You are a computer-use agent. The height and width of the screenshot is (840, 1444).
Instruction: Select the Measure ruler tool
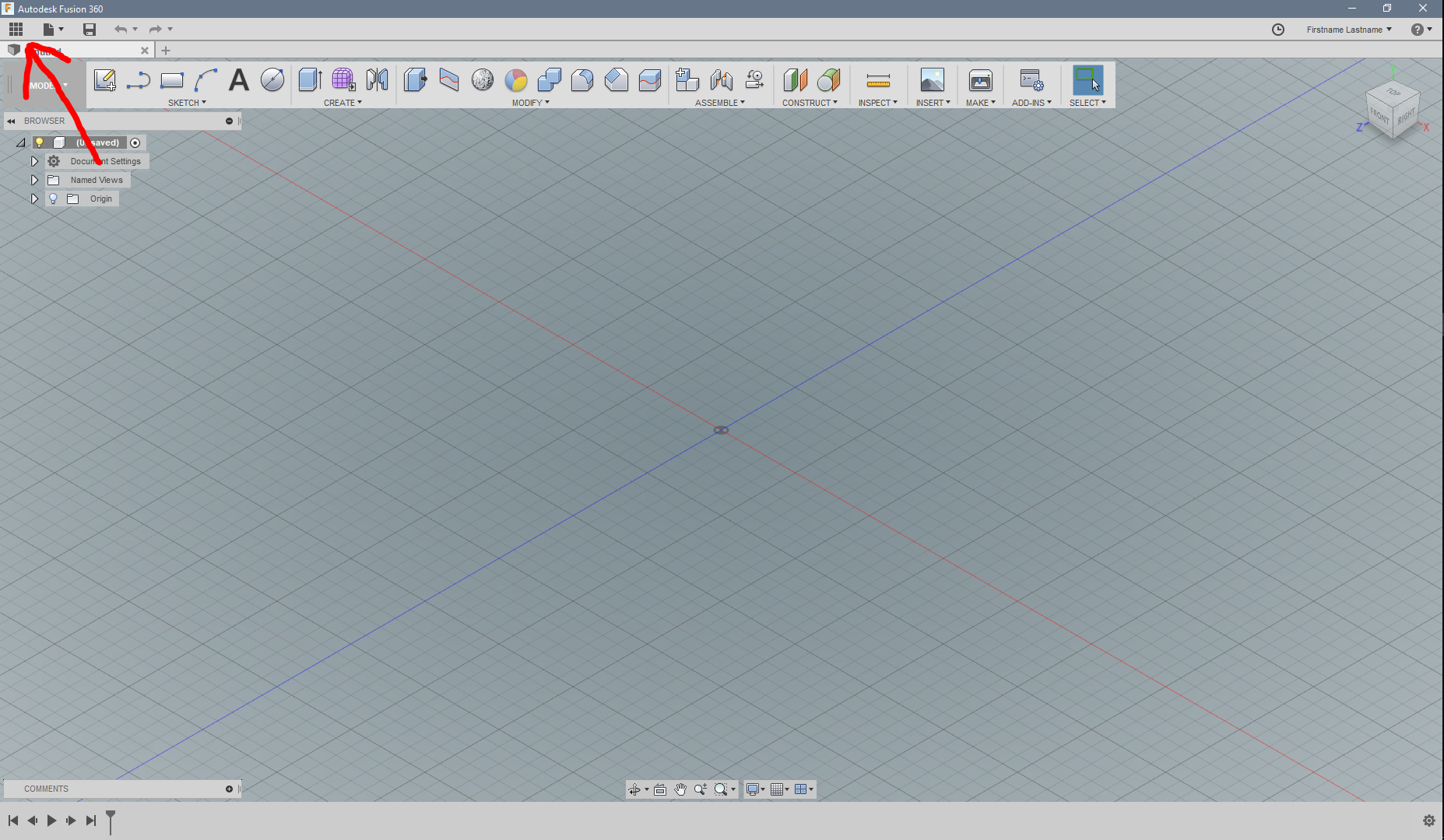click(x=877, y=80)
